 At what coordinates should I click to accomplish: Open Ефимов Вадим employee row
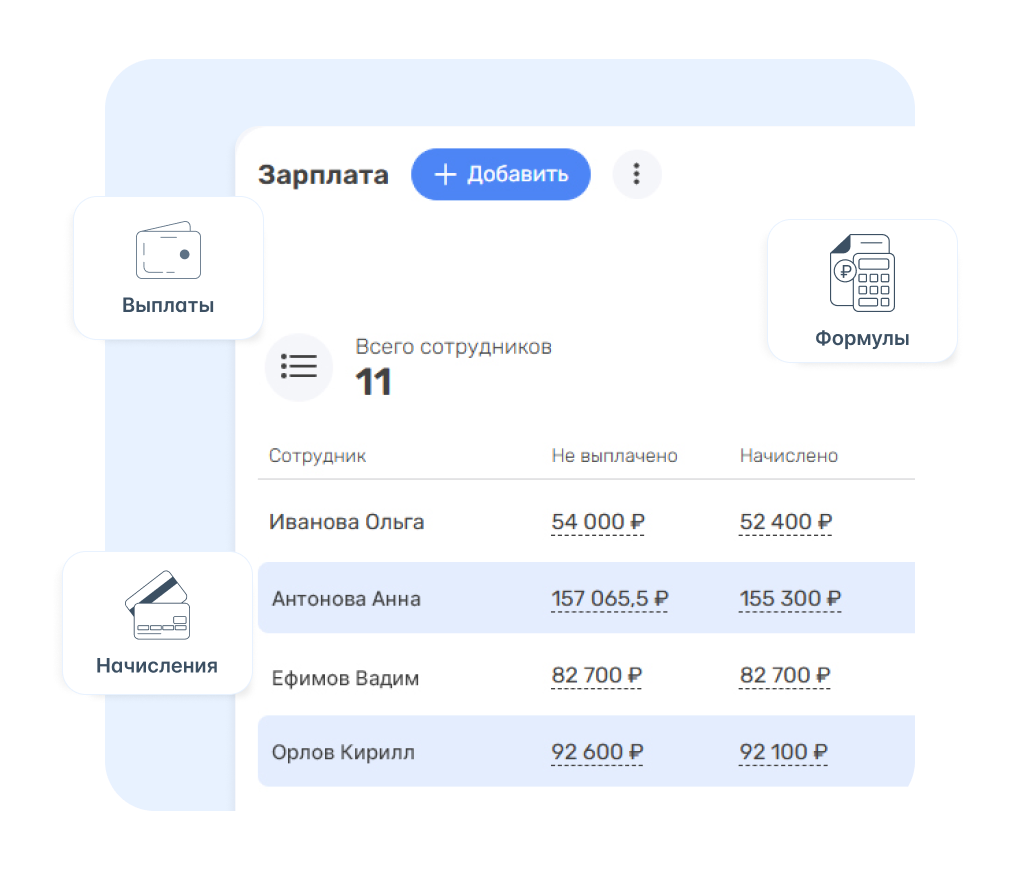point(345,678)
